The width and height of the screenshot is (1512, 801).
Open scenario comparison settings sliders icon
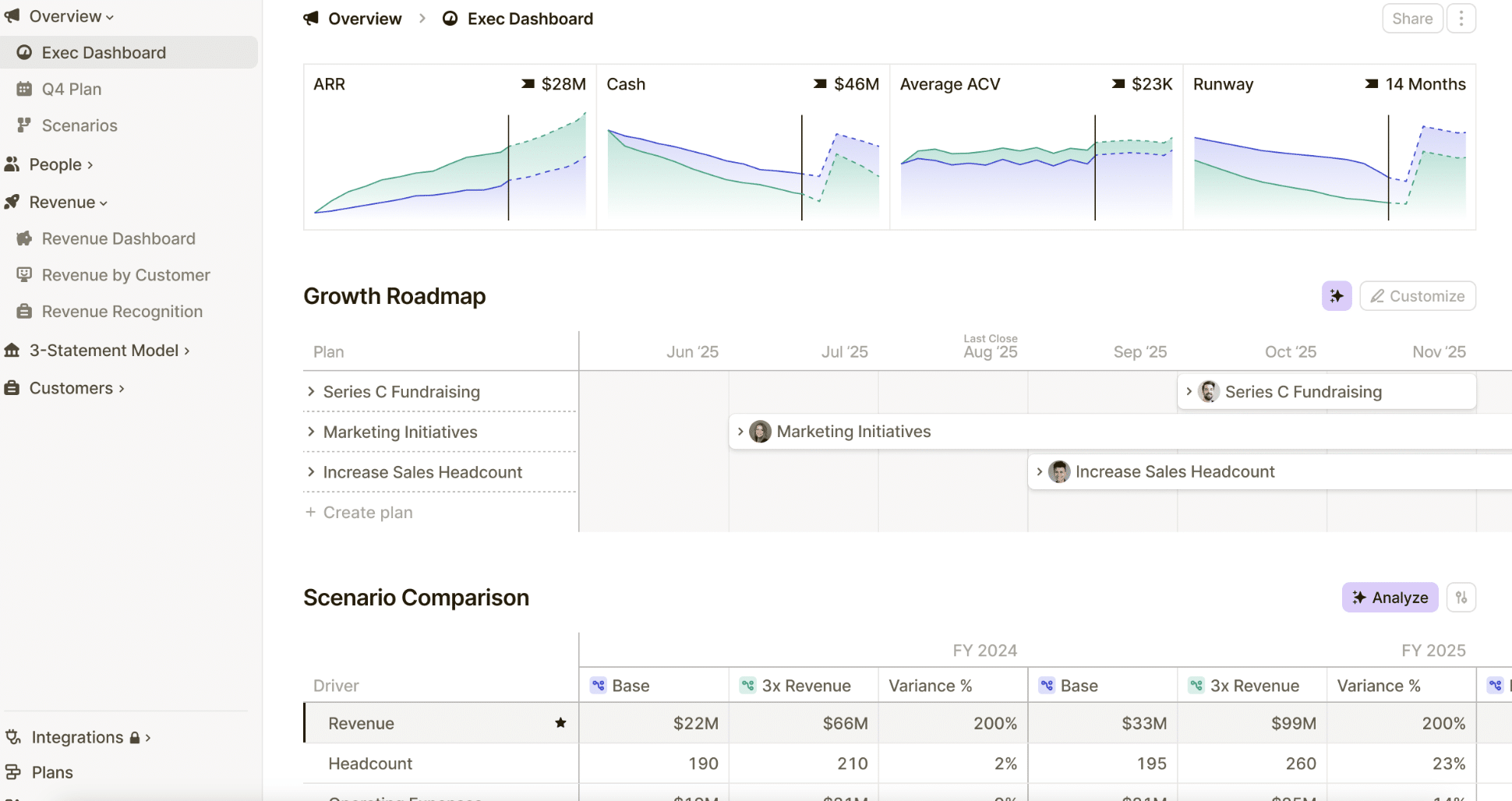(x=1461, y=598)
